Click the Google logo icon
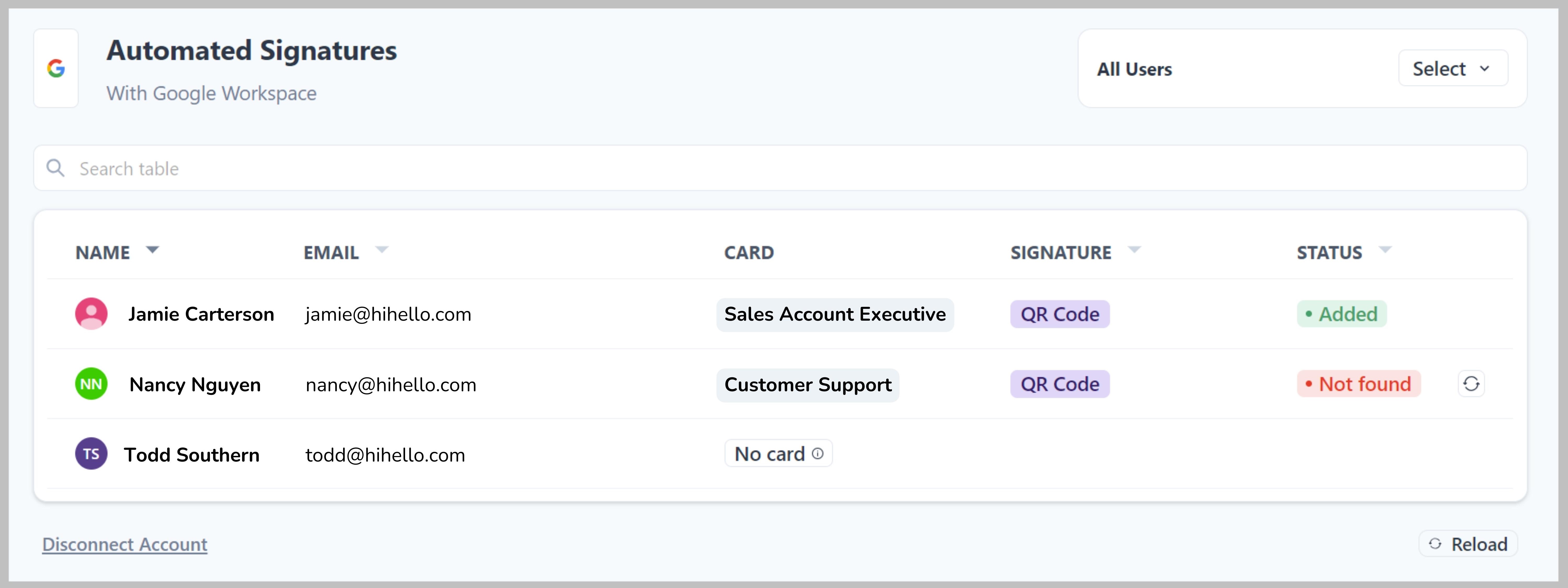 click(56, 68)
